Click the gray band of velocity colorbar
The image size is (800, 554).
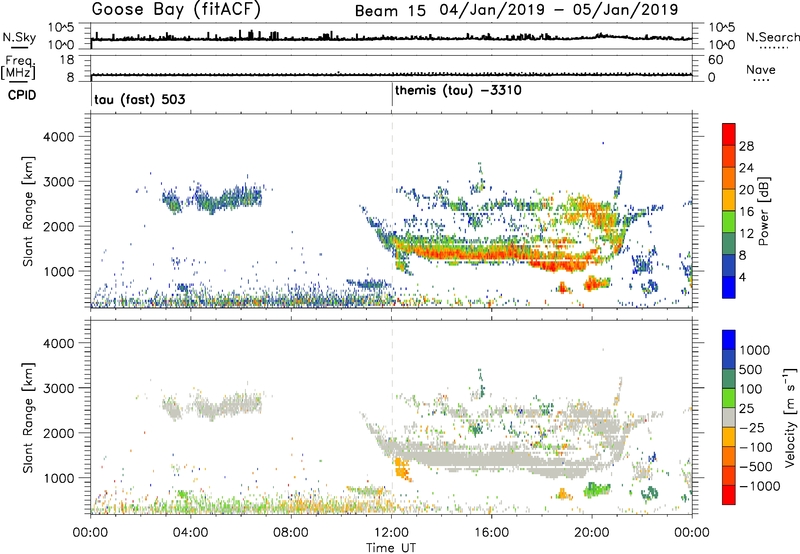click(729, 417)
